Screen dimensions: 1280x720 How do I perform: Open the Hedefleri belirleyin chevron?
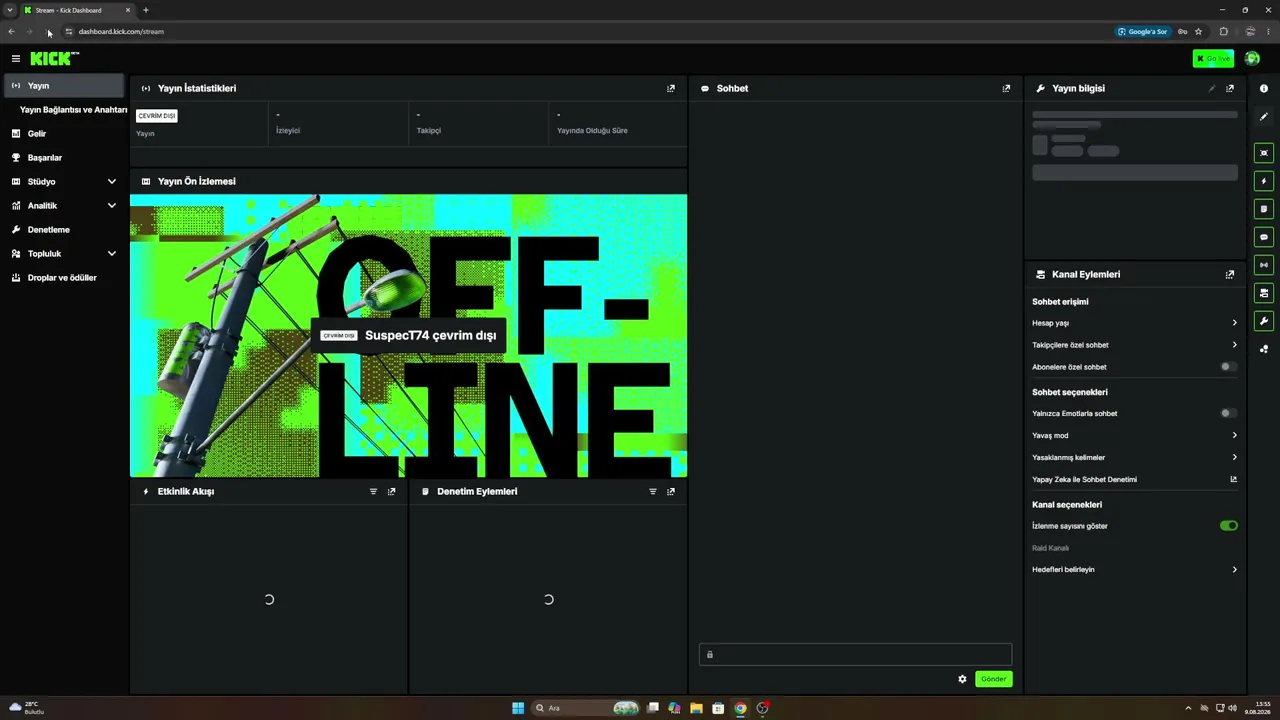[1234, 569]
